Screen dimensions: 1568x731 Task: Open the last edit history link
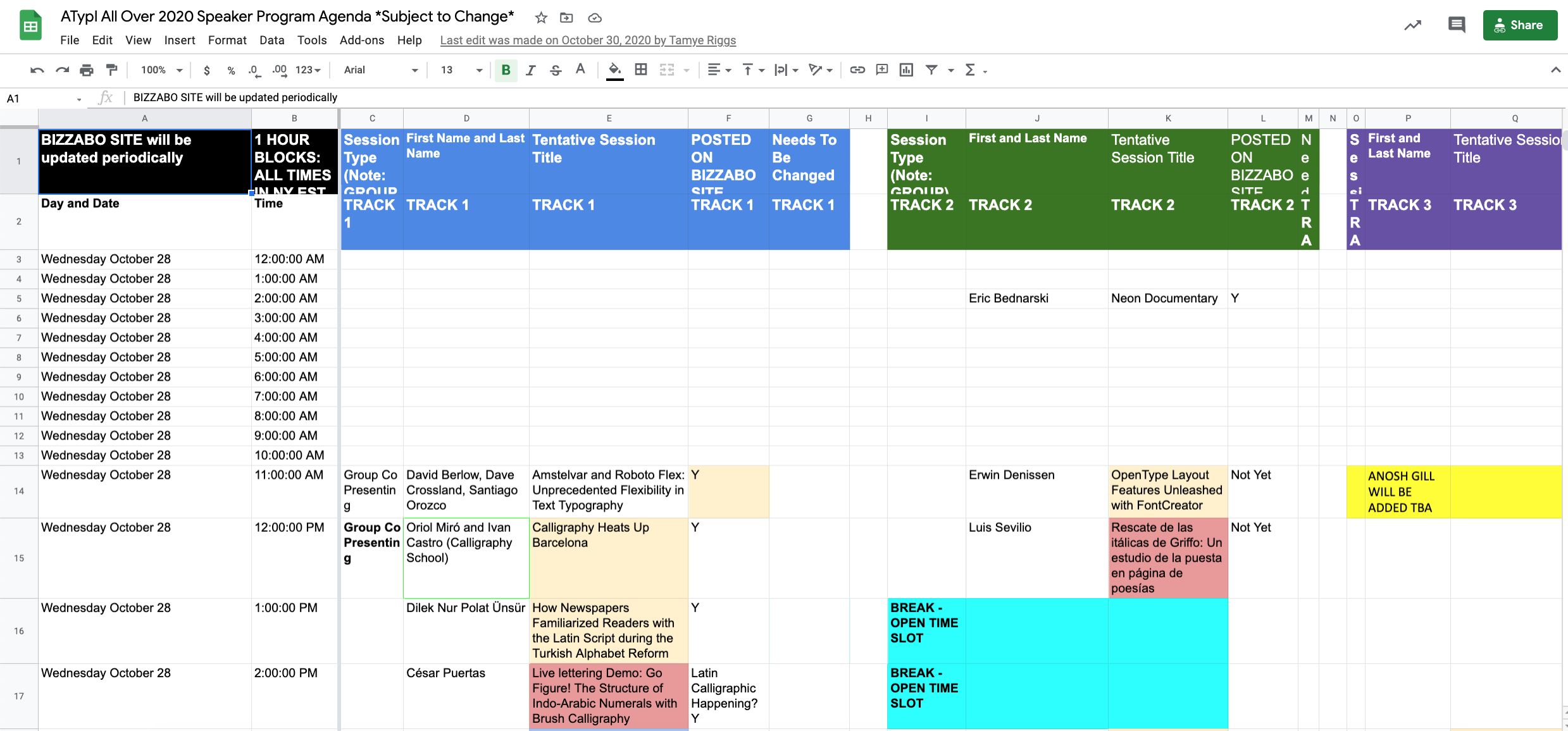(588, 40)
